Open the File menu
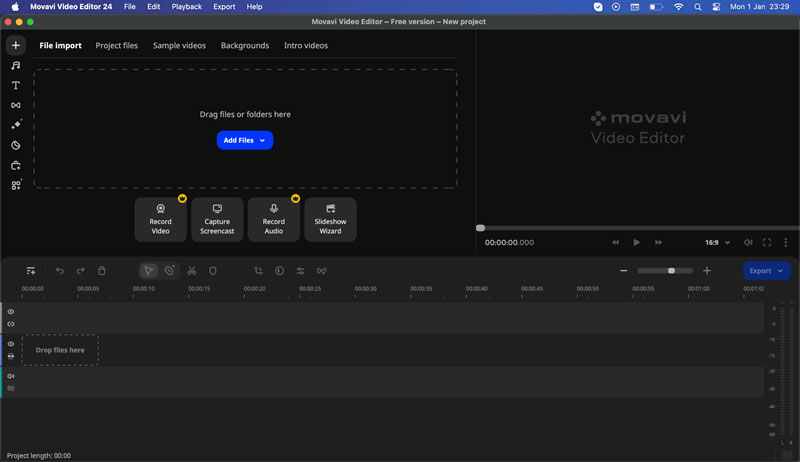Viewport: 800px width, 462px height. click(130, 7)
